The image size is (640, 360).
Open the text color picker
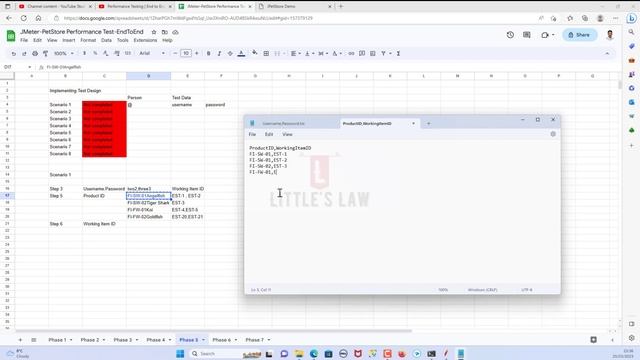pyautogui.click(x=241, y=53)
